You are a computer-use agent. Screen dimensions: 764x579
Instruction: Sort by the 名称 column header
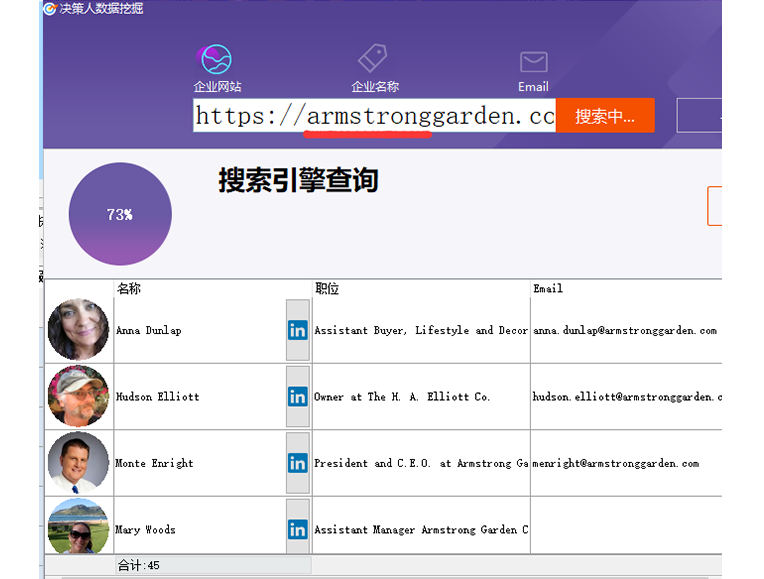click(x=129, y=289)
